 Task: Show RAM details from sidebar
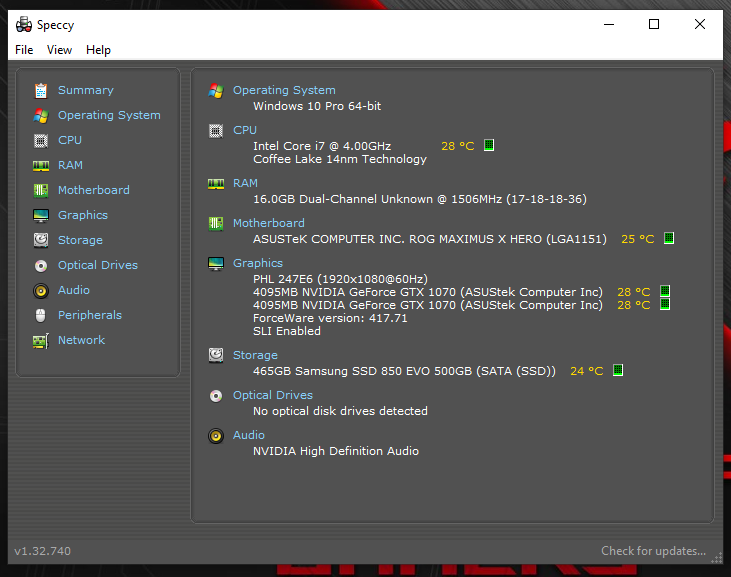pos(70,165)
